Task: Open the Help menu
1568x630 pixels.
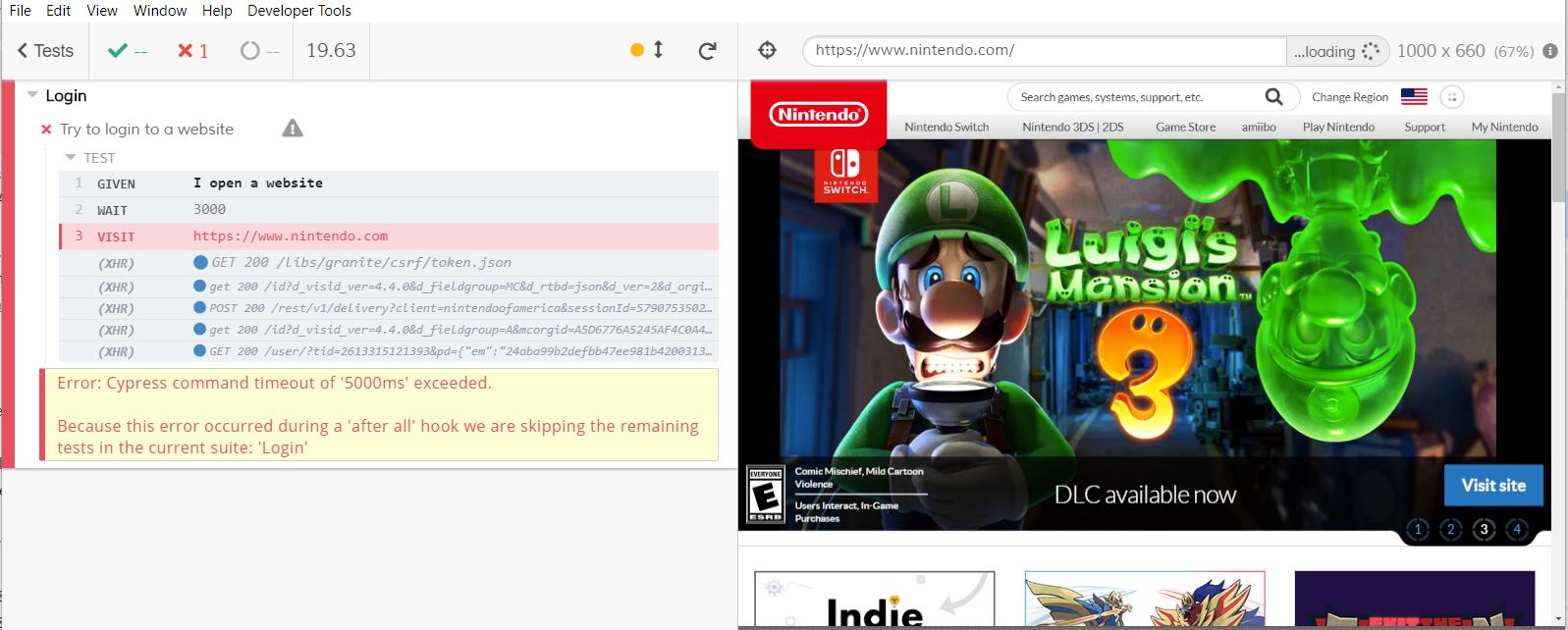Action: pos(217,10)
